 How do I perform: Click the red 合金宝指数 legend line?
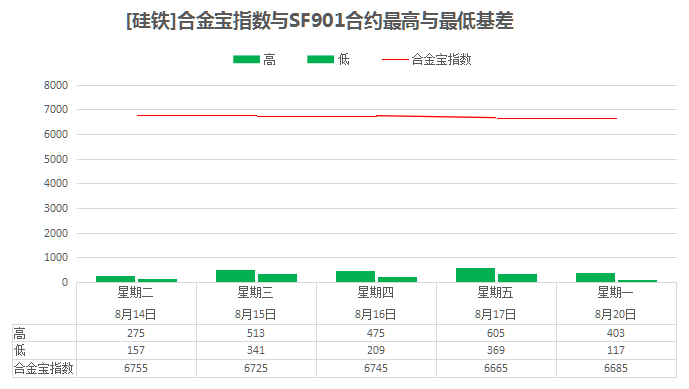(x=395, y=59)
